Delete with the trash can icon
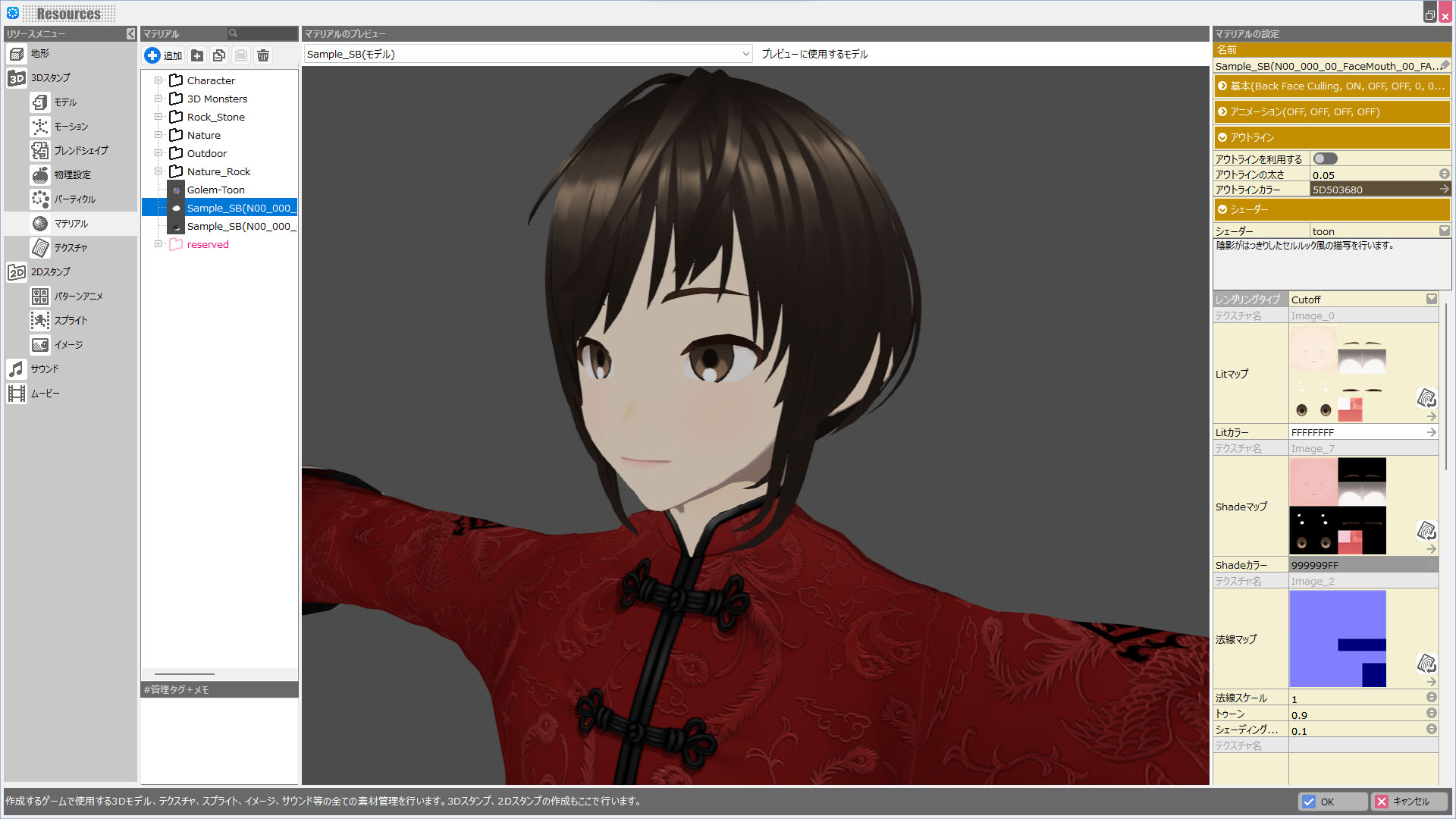The width and height of the screenshot is (1456, 819). coord(263,55)
